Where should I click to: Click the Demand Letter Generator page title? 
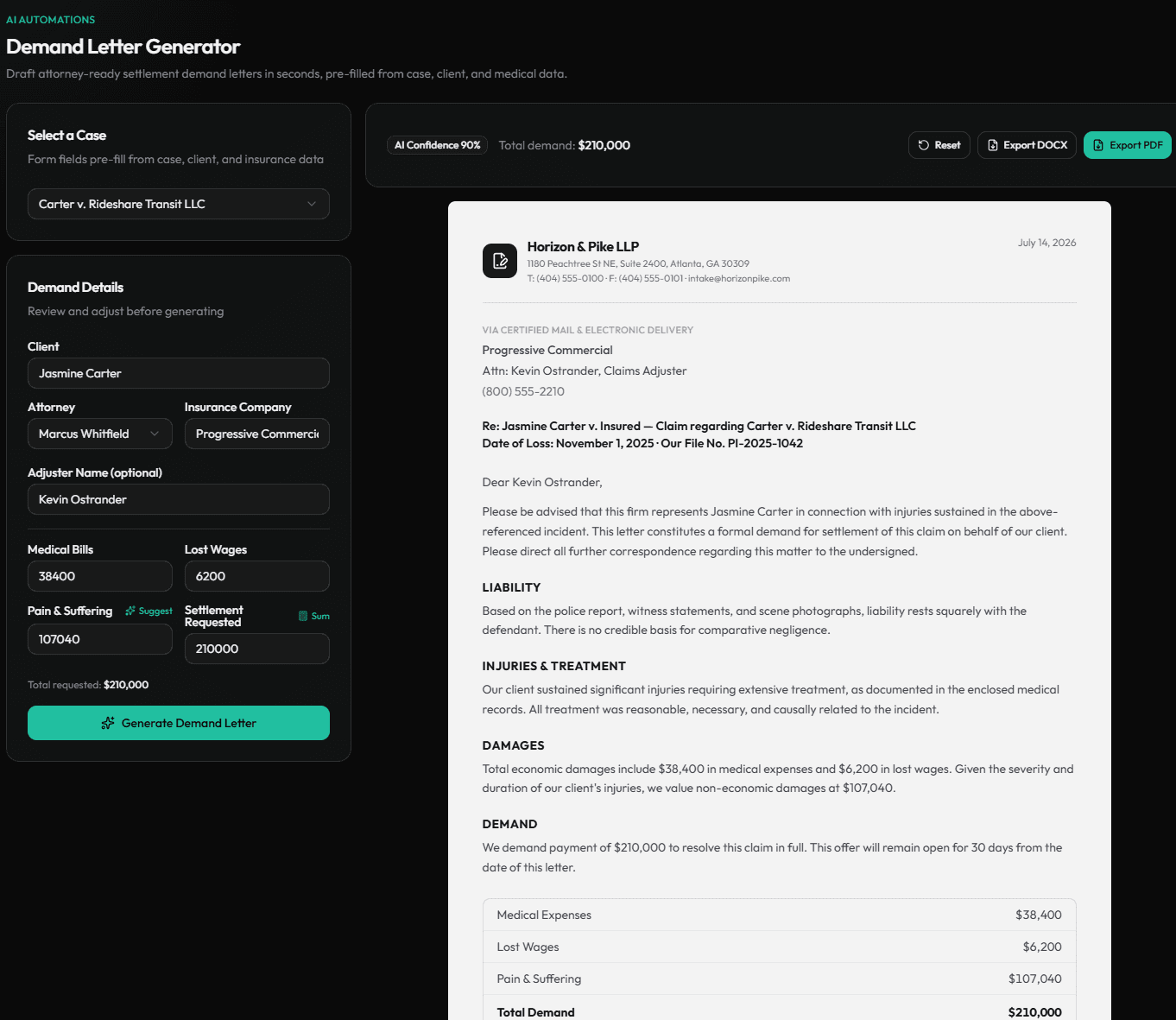pos(123,47)
